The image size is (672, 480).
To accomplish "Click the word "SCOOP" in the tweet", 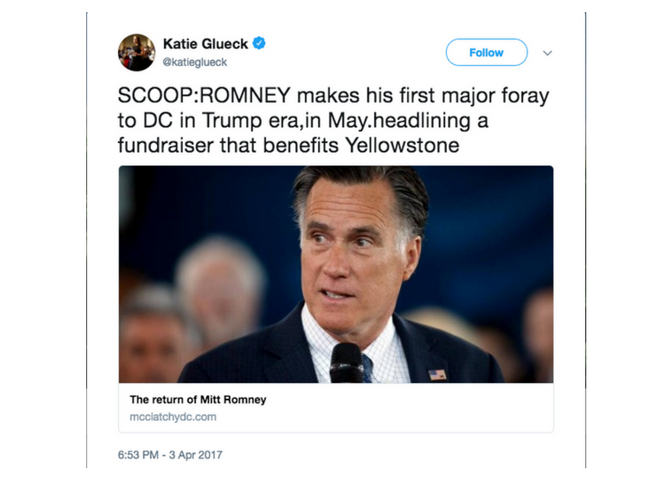I will pyautogui.click(x=155, y=96).
